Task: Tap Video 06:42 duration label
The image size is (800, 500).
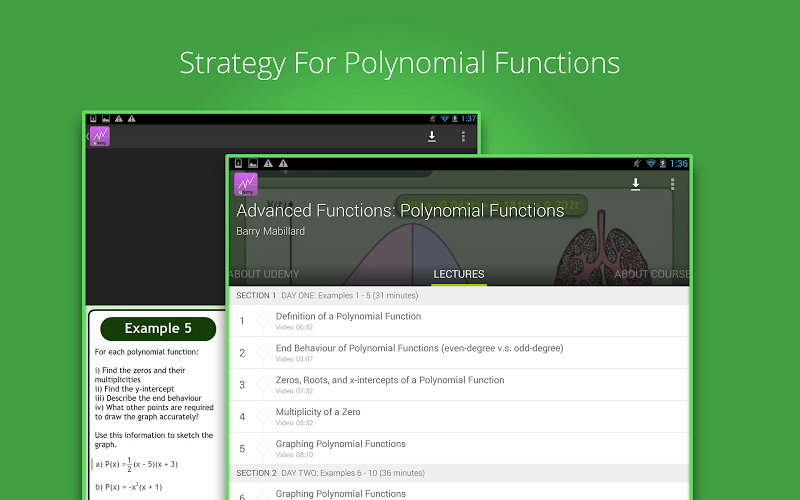Action: pyautogui.click(x=294, y=327)
